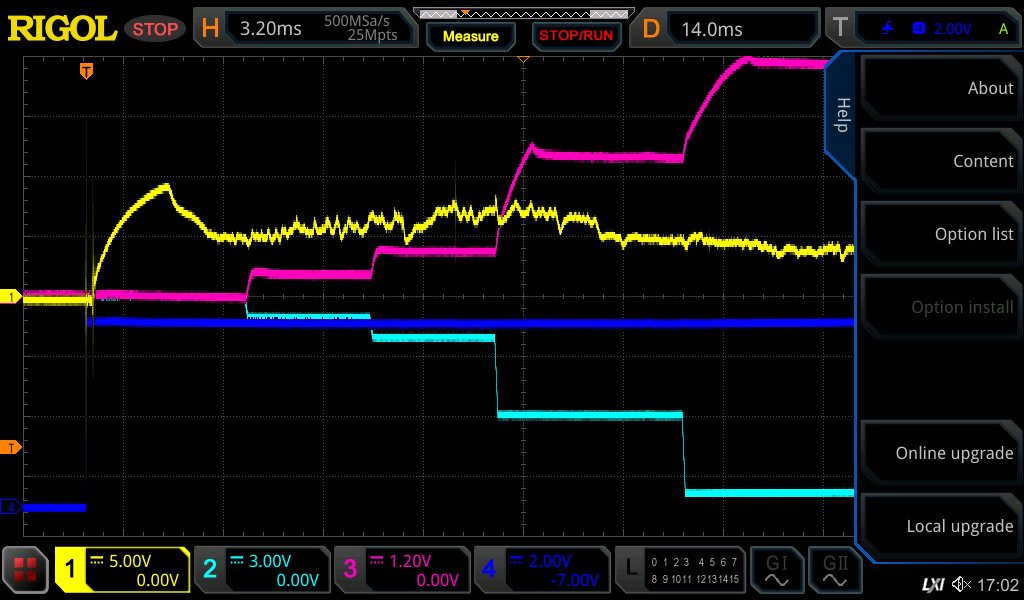Toggle channel 3 with the magenta 1.20V label
The image size is (1024, 600).
(401, 570)
